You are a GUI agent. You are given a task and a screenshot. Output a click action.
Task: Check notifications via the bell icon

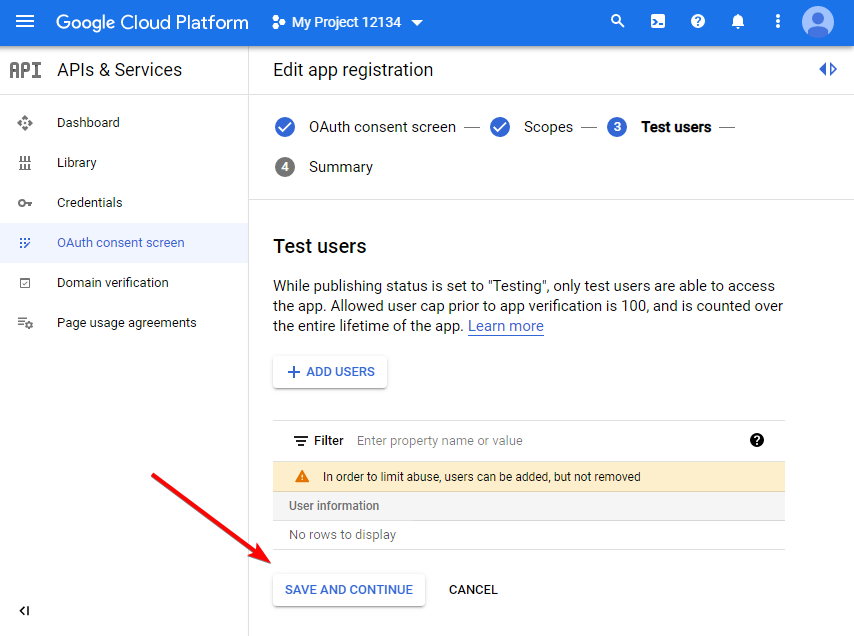click(x=737, y=20)
